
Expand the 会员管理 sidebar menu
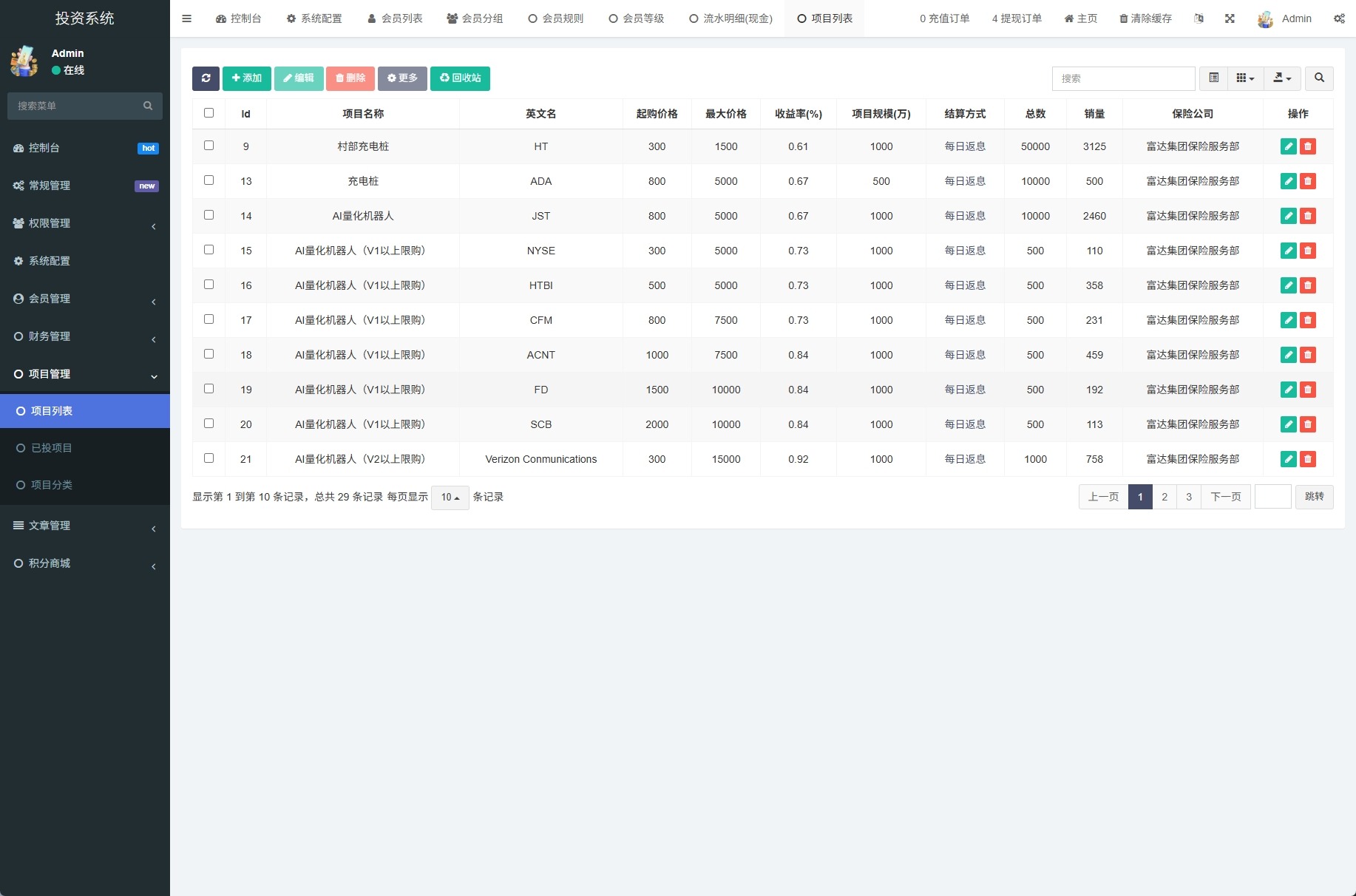click(x=85, y=299)
